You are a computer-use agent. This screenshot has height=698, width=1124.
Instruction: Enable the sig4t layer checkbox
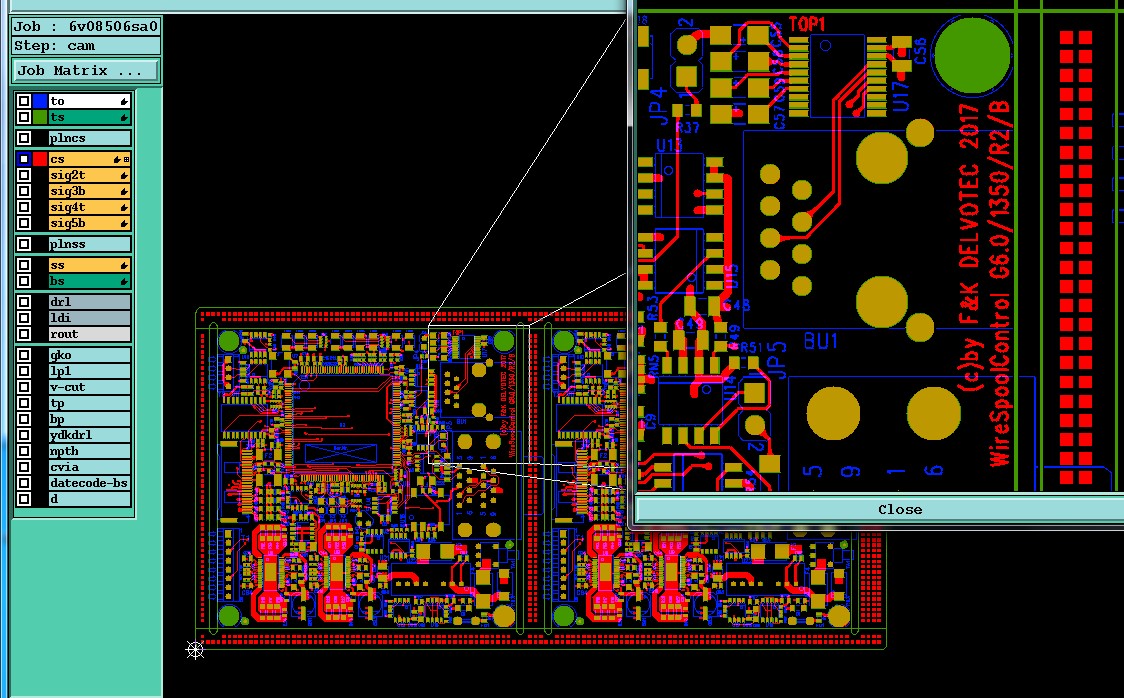click(x=24, y=207)
